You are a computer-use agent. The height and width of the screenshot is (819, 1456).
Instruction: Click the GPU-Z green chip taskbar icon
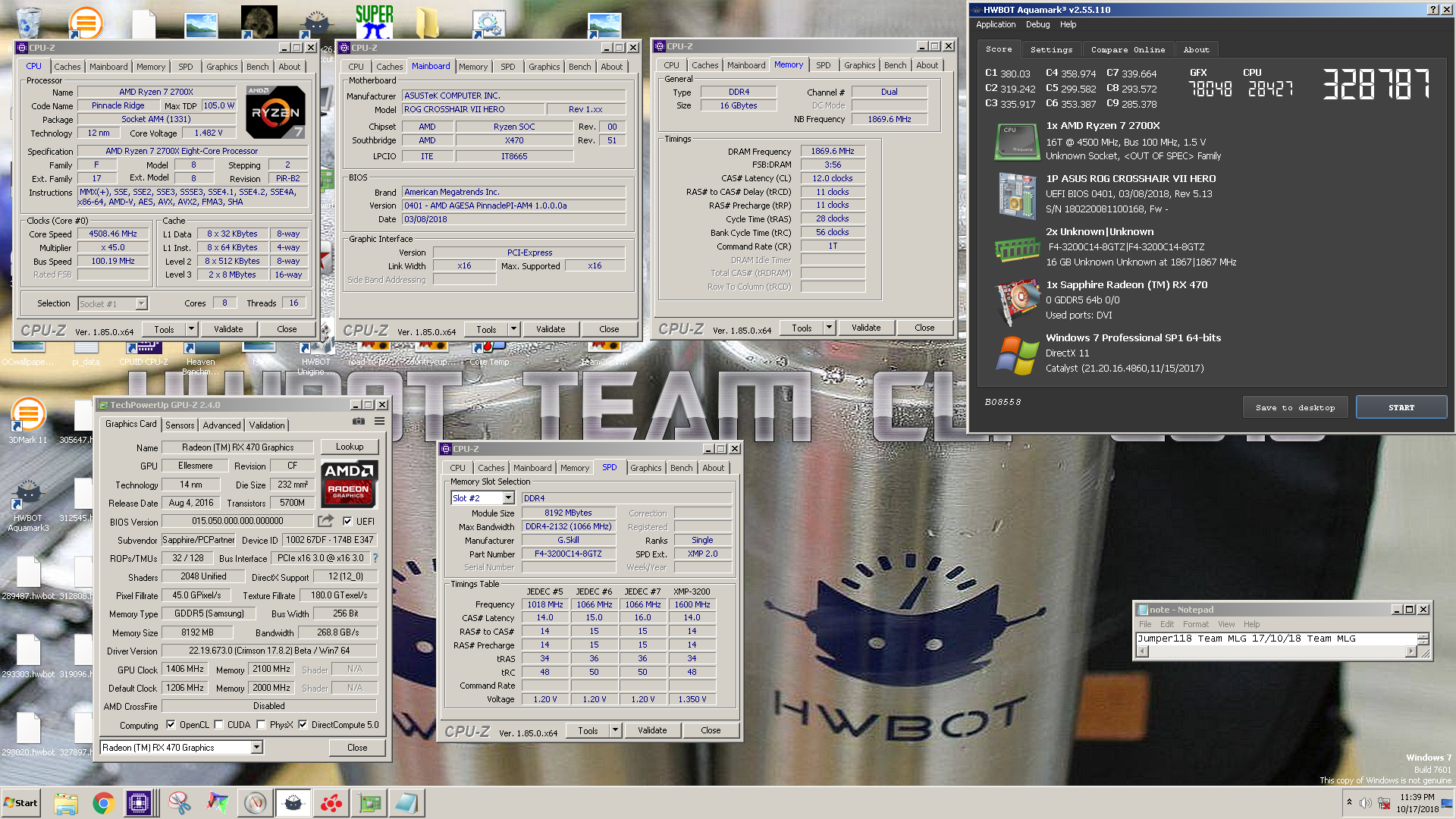tap(369, 803)
